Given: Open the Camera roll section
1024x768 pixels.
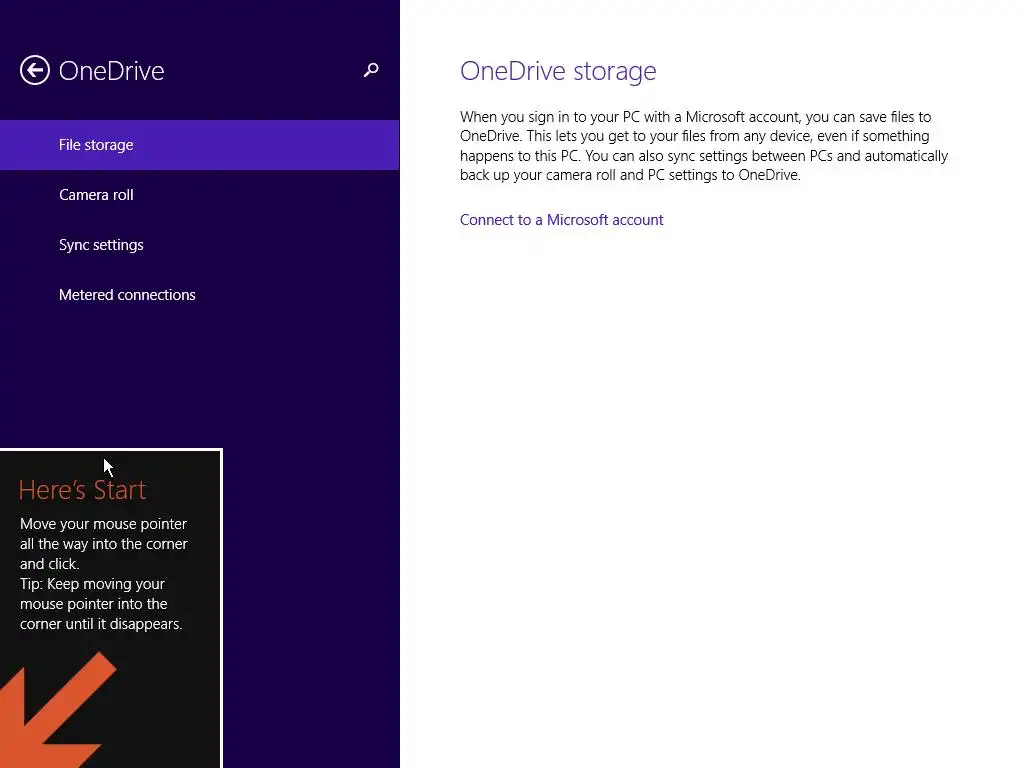Looking at the screenshot, I should click(x=96, y=195).
